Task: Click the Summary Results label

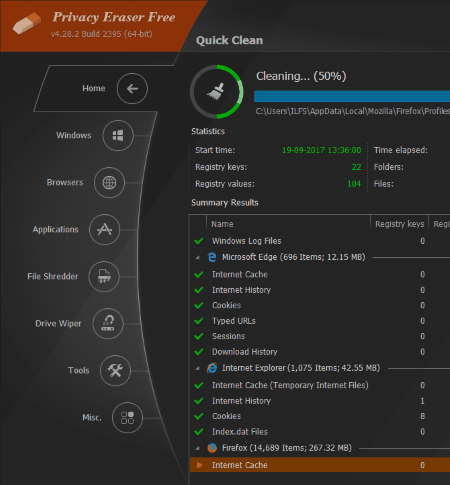Action: click(225, 203)
